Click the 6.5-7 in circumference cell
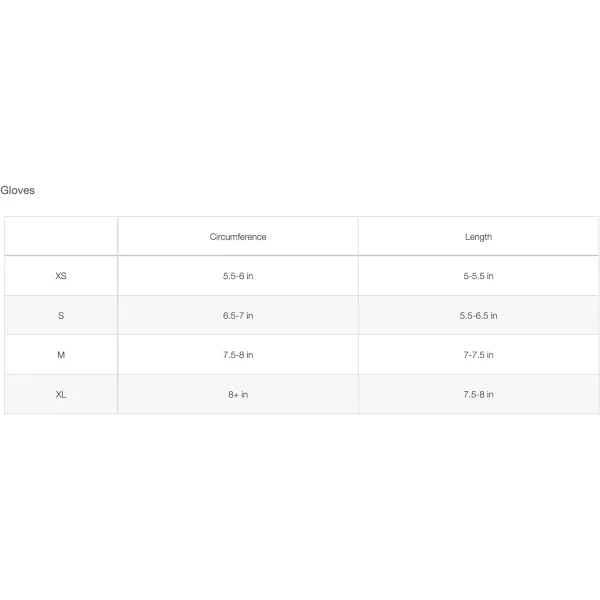Viewport: 600px width, 600px height. (238, 315)
